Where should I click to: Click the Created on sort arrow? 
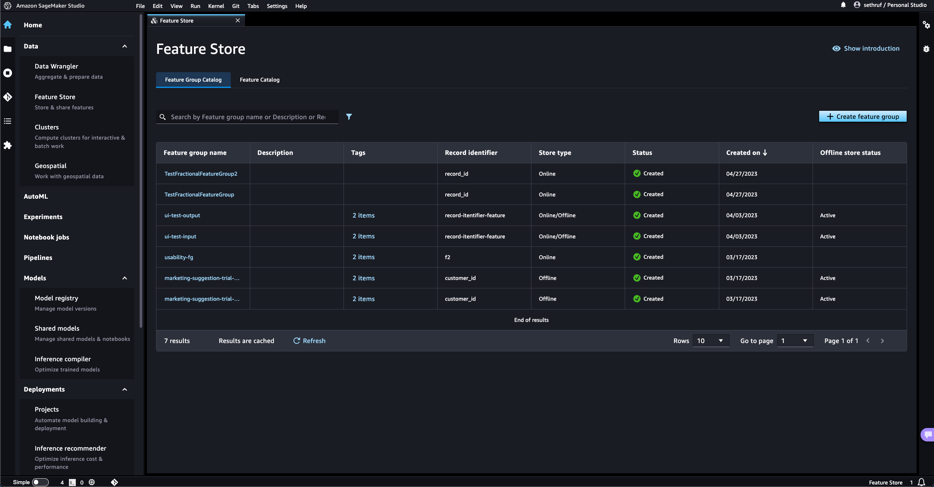point(765,152)
